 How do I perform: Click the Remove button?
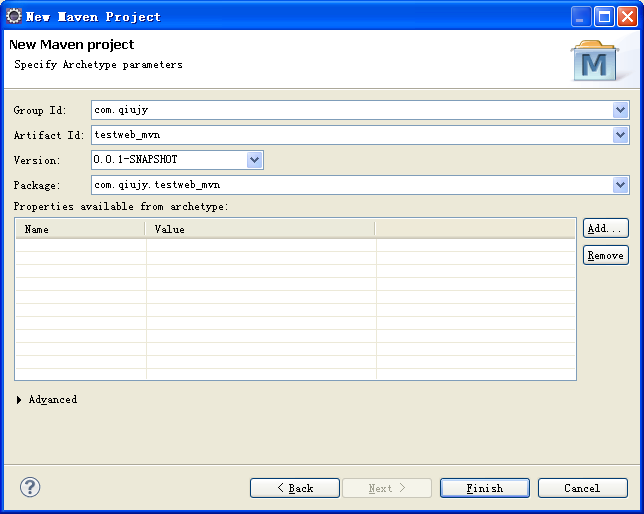pos(606,256)
